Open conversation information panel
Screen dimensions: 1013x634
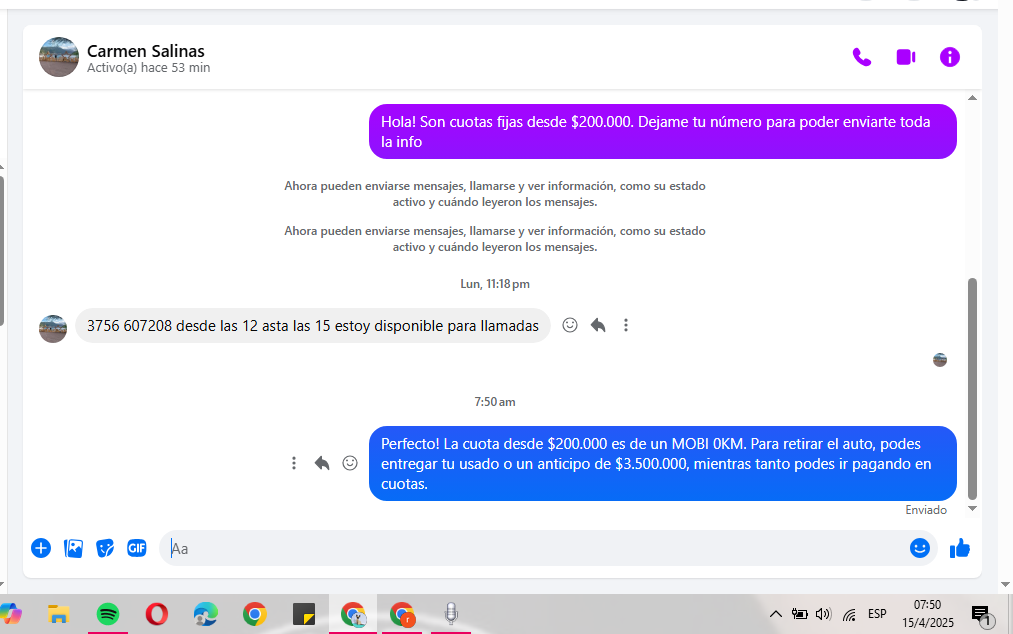950,58
